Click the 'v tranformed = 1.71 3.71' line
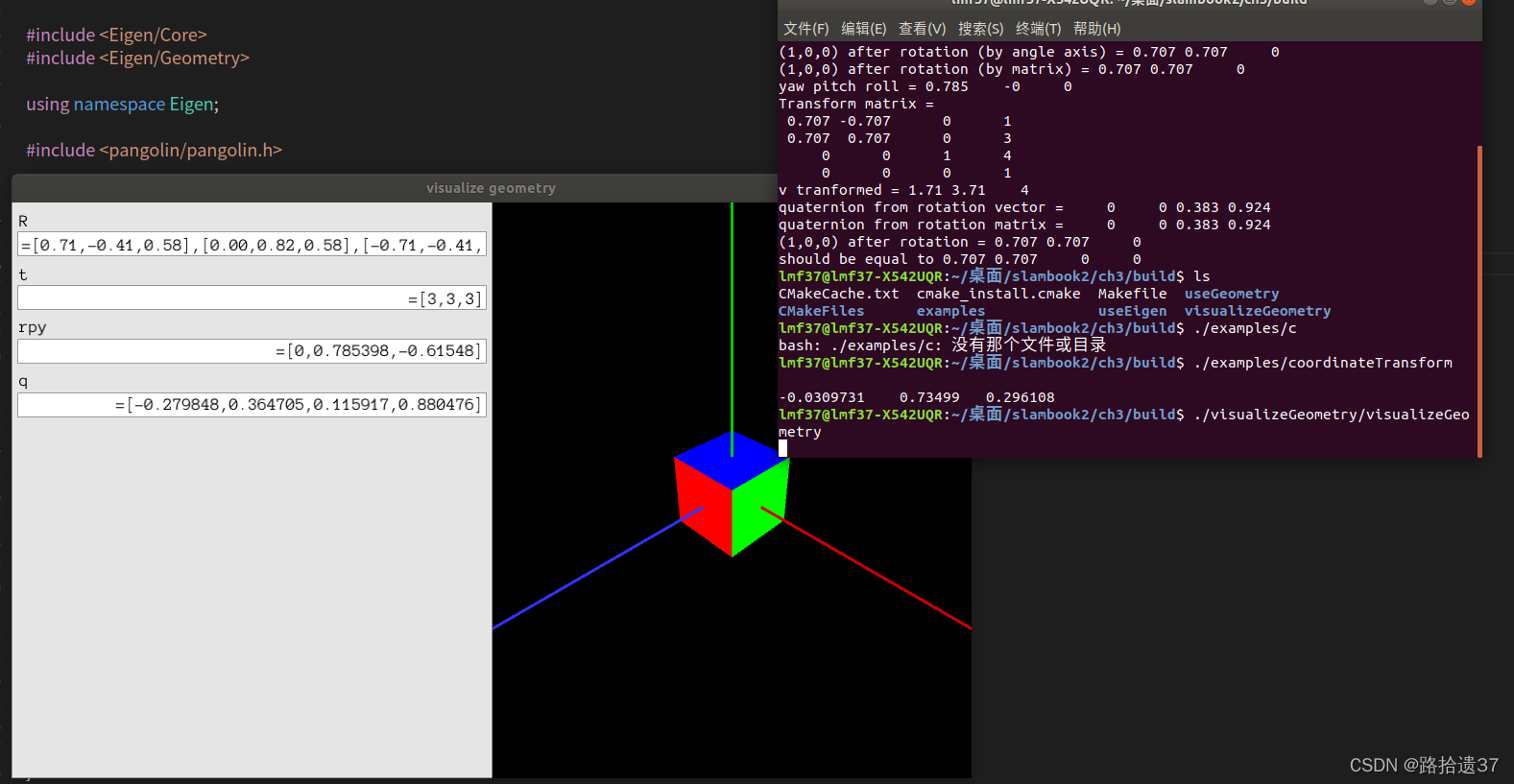Viewport: 1514px width, 784px height. point(903,190)
